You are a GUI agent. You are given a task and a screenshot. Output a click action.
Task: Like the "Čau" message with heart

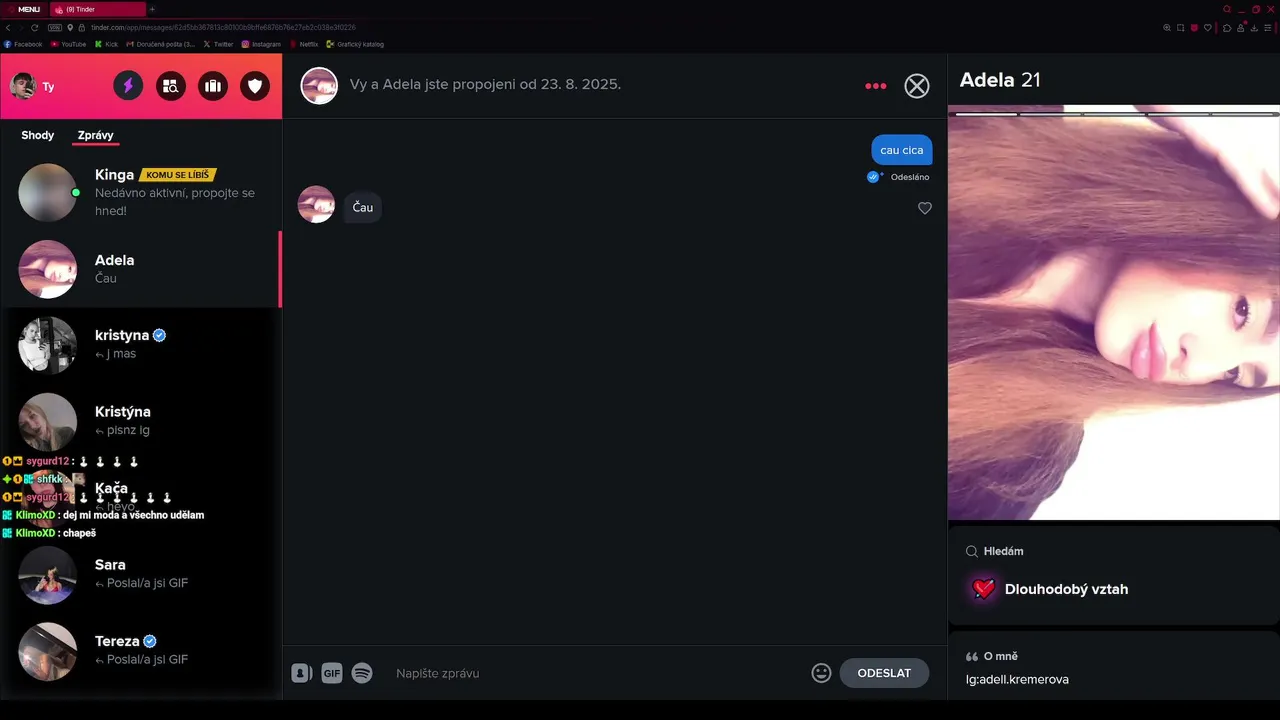(925, 208)
